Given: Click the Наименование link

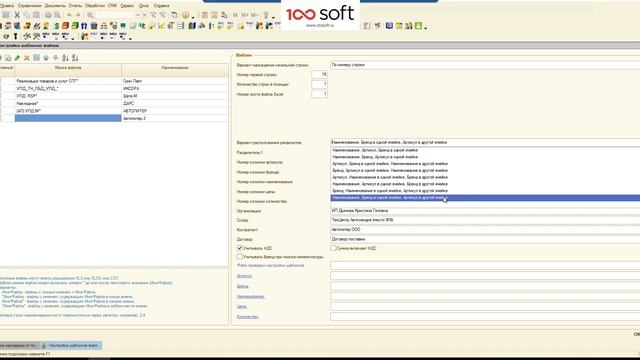Looking at the screenshot, I should 251,296.
